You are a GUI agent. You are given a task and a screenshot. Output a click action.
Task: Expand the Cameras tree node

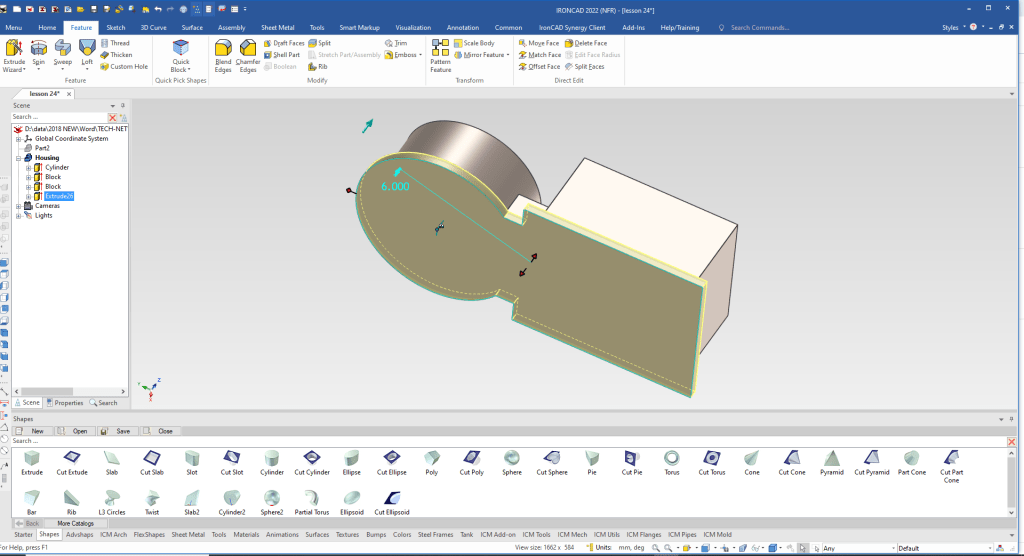[18, 206]
